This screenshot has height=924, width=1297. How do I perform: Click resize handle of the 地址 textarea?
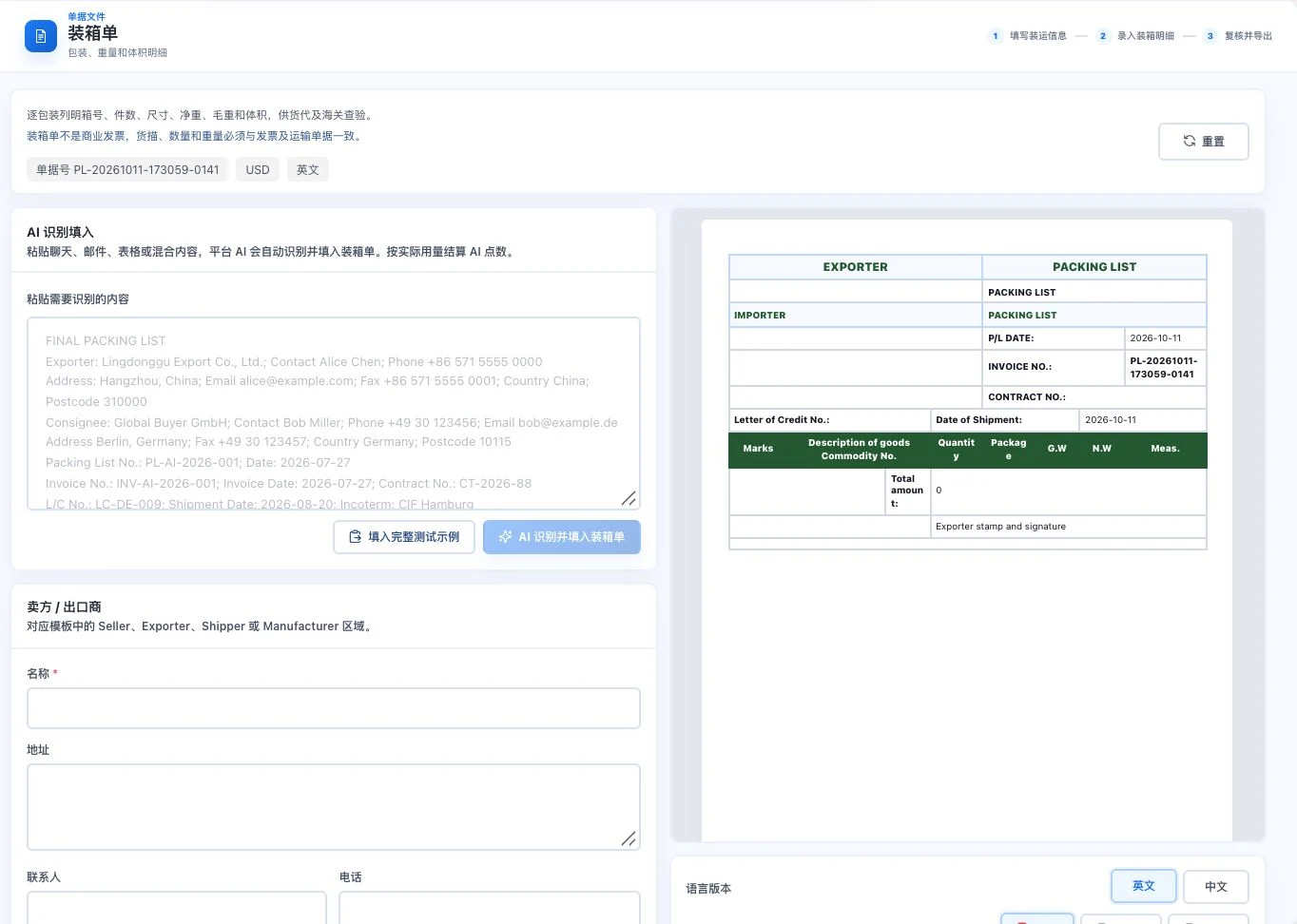[x=629, y=838]
